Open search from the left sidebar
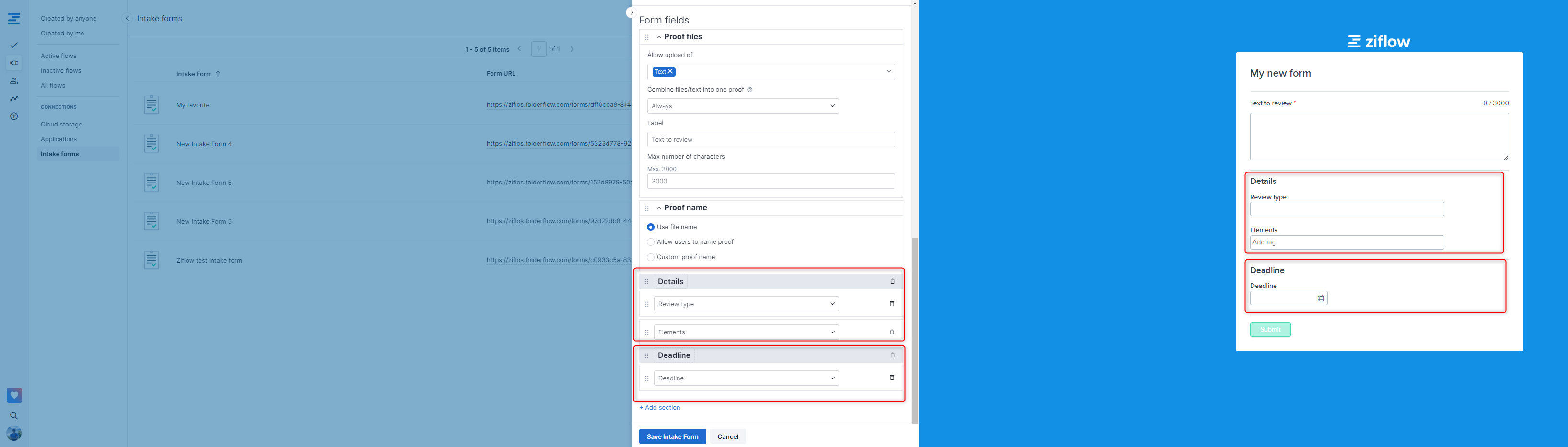The height and width of the screenshot is (447, 1568). 14,415
